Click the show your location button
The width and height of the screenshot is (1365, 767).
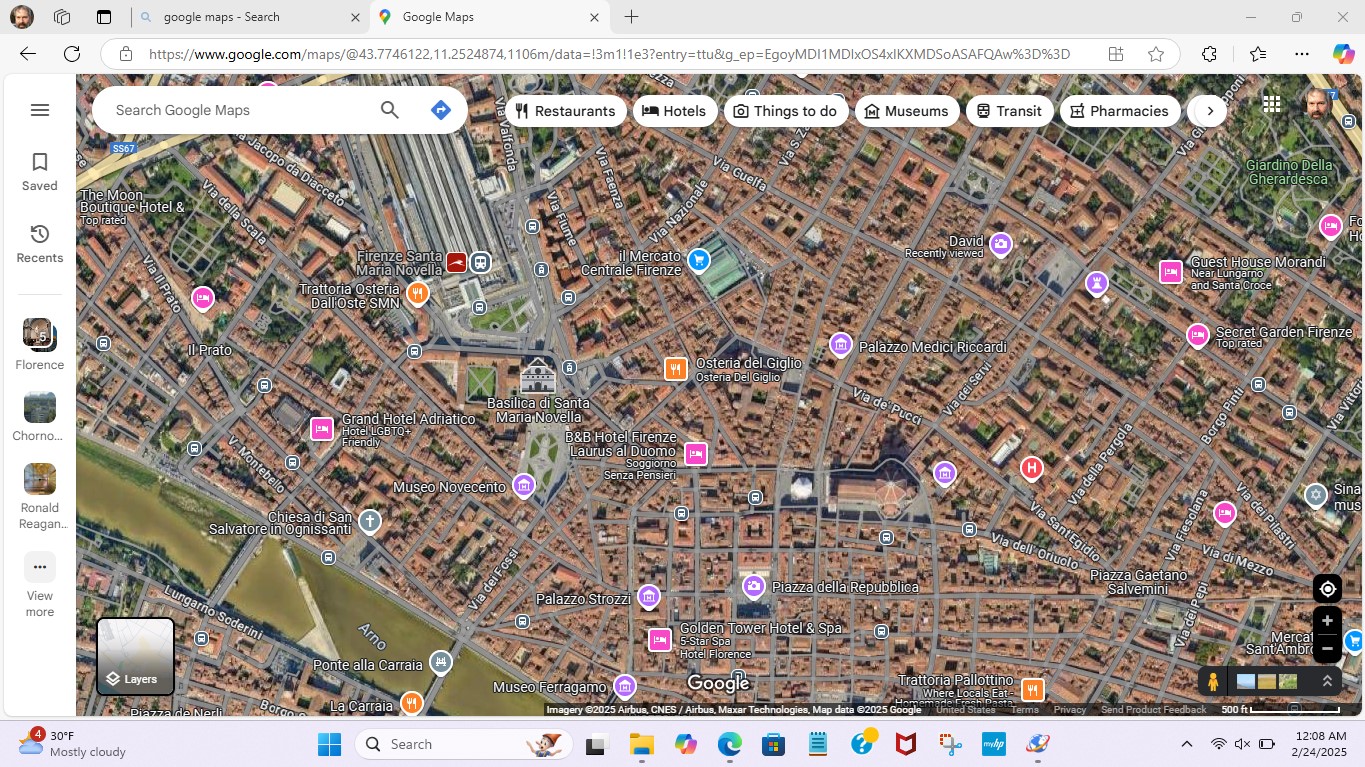click(1327, 588)
